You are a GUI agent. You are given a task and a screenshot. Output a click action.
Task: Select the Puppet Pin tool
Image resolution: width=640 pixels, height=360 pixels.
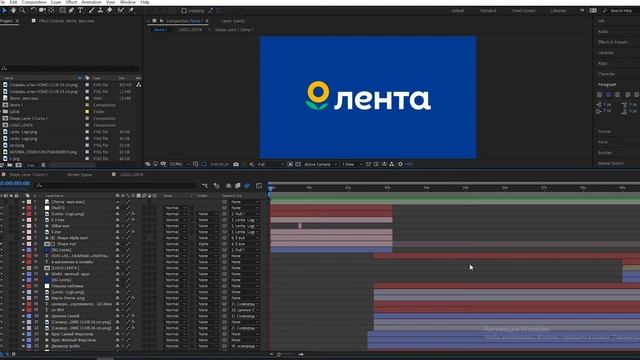coord(131,11)
